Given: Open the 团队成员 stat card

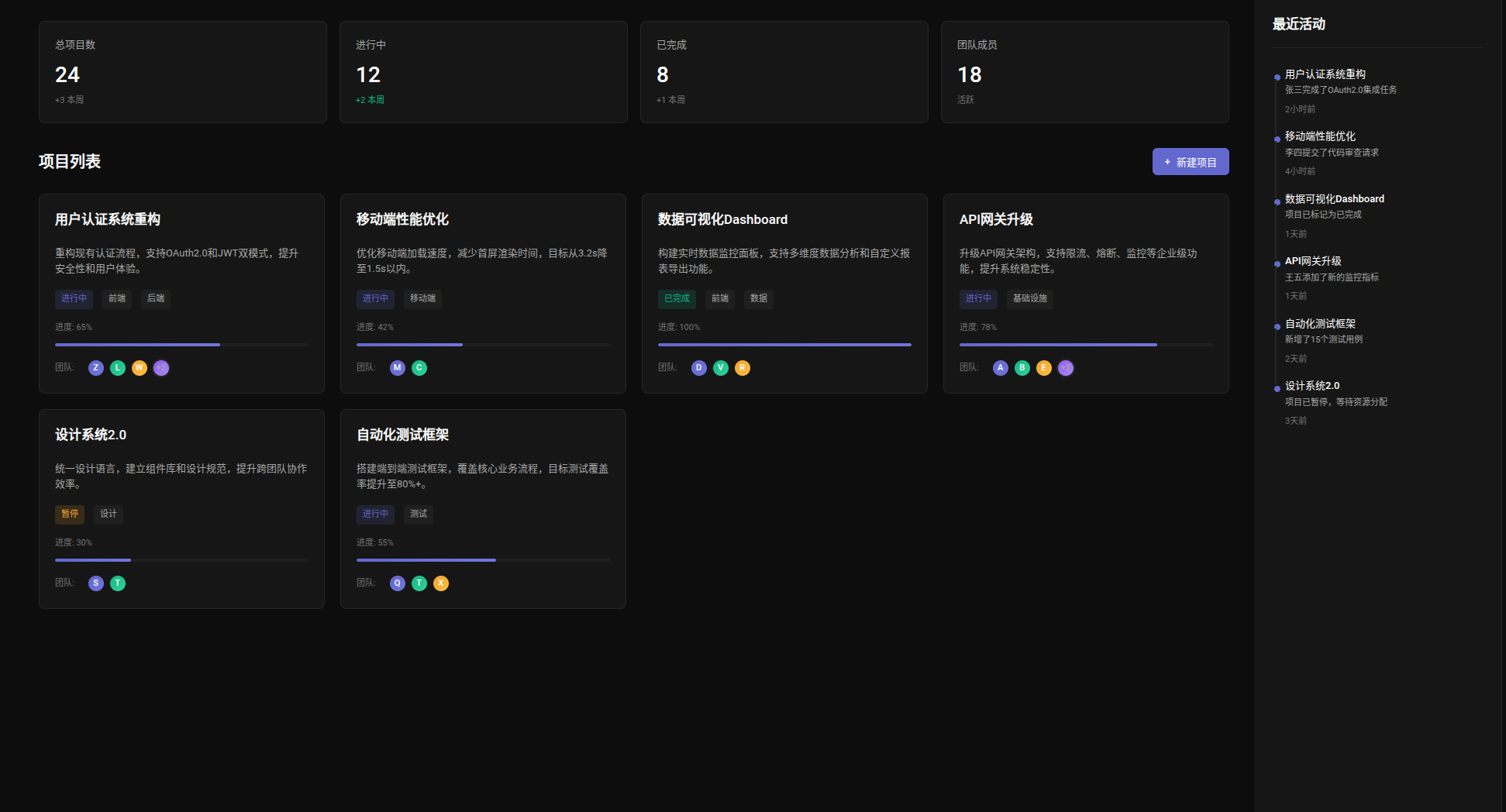Looking at the screenshot, I should tap(1085, 72).
